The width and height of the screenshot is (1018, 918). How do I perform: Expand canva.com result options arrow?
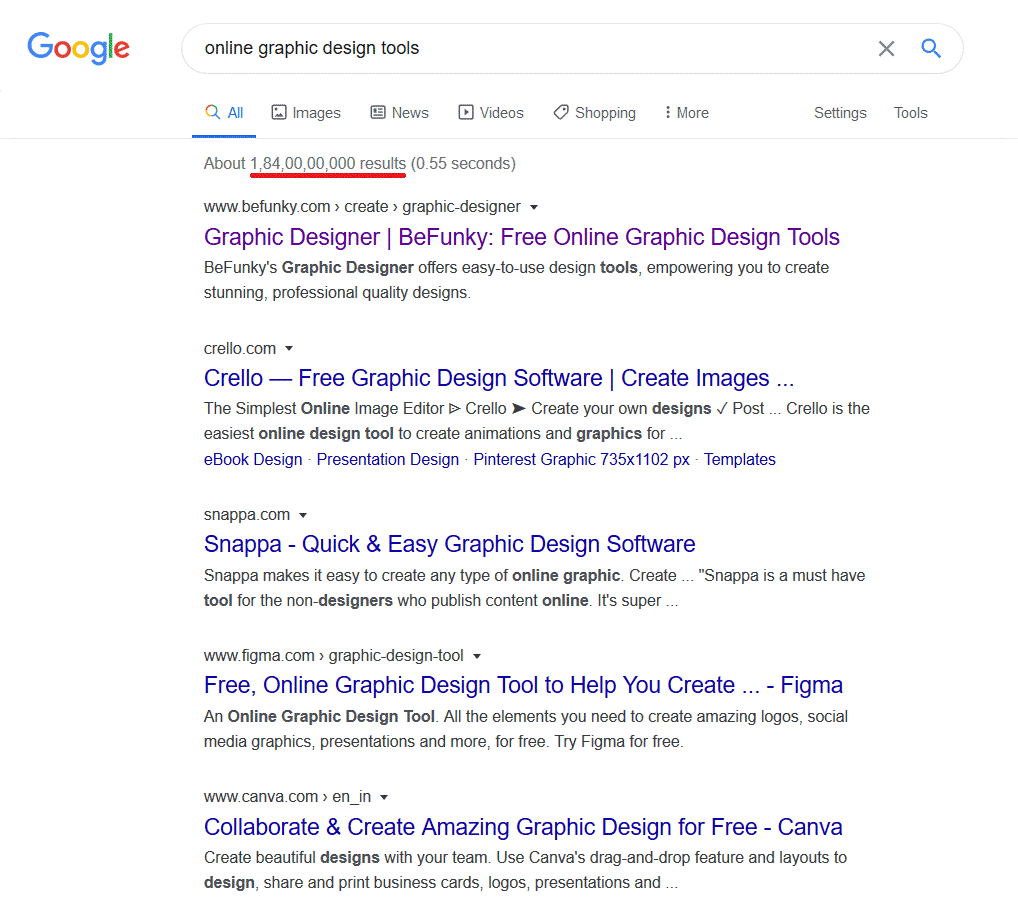click(x=384, y=797)
